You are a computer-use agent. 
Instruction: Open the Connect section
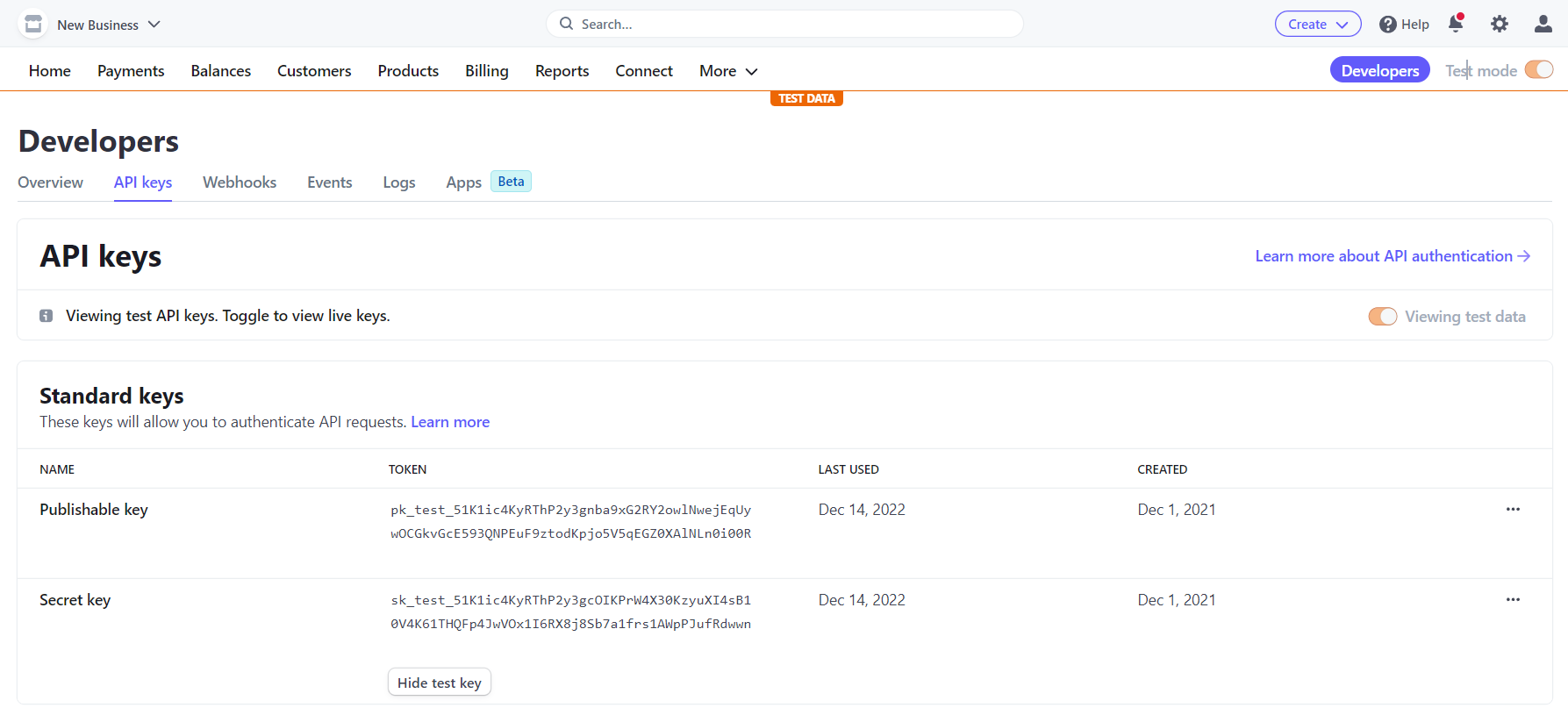point(644,71)
